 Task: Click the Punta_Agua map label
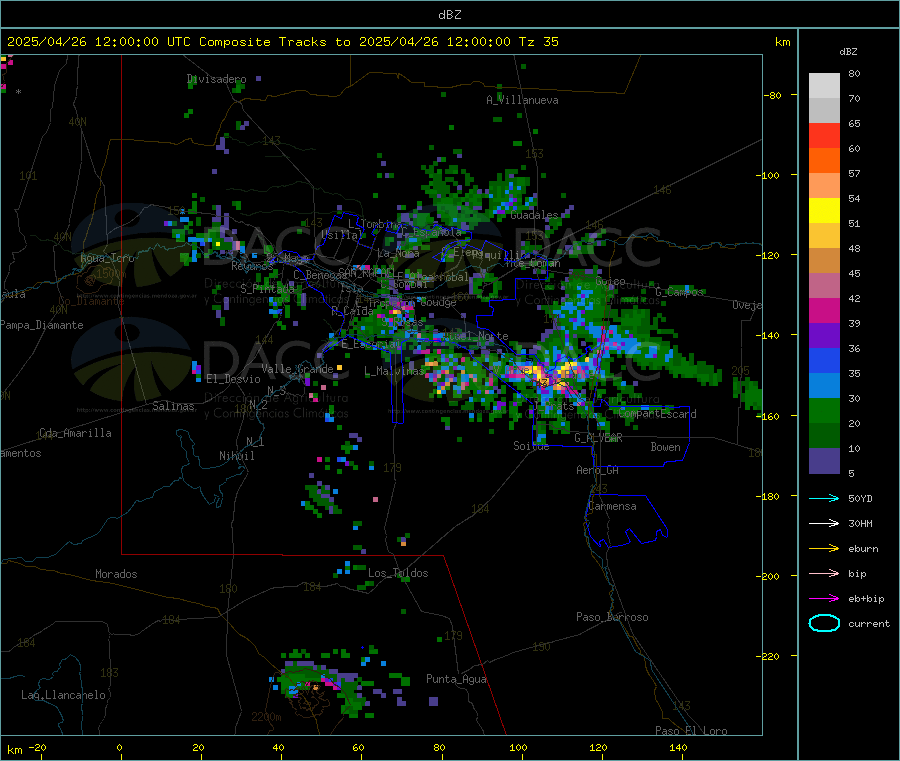456,679
